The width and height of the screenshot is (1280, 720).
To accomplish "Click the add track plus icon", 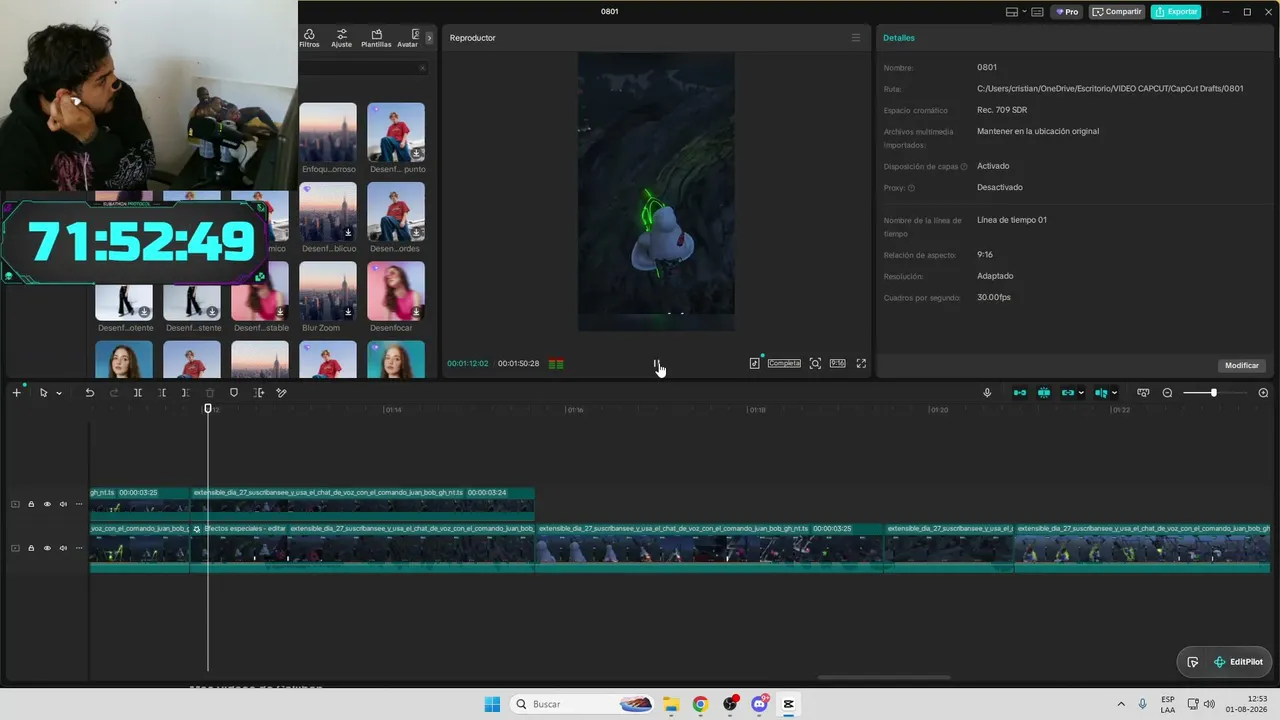I will [16, 393].
